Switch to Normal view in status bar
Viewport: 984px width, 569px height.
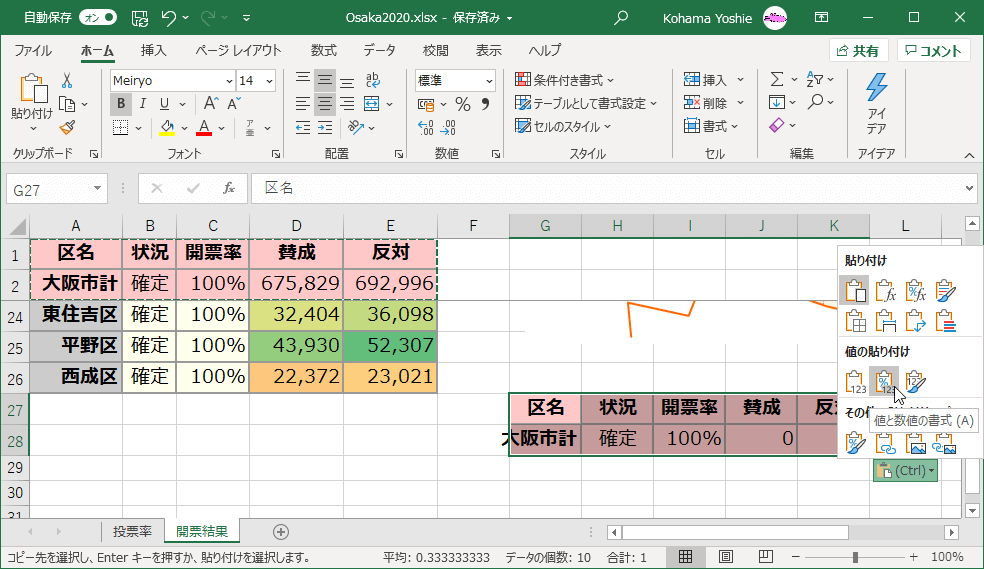[685, 556]
